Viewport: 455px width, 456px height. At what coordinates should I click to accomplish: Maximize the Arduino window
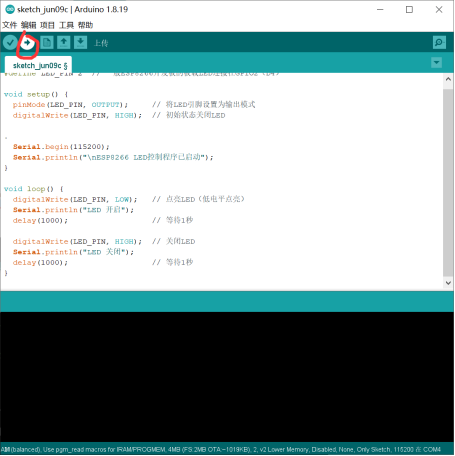coord(409,10)
